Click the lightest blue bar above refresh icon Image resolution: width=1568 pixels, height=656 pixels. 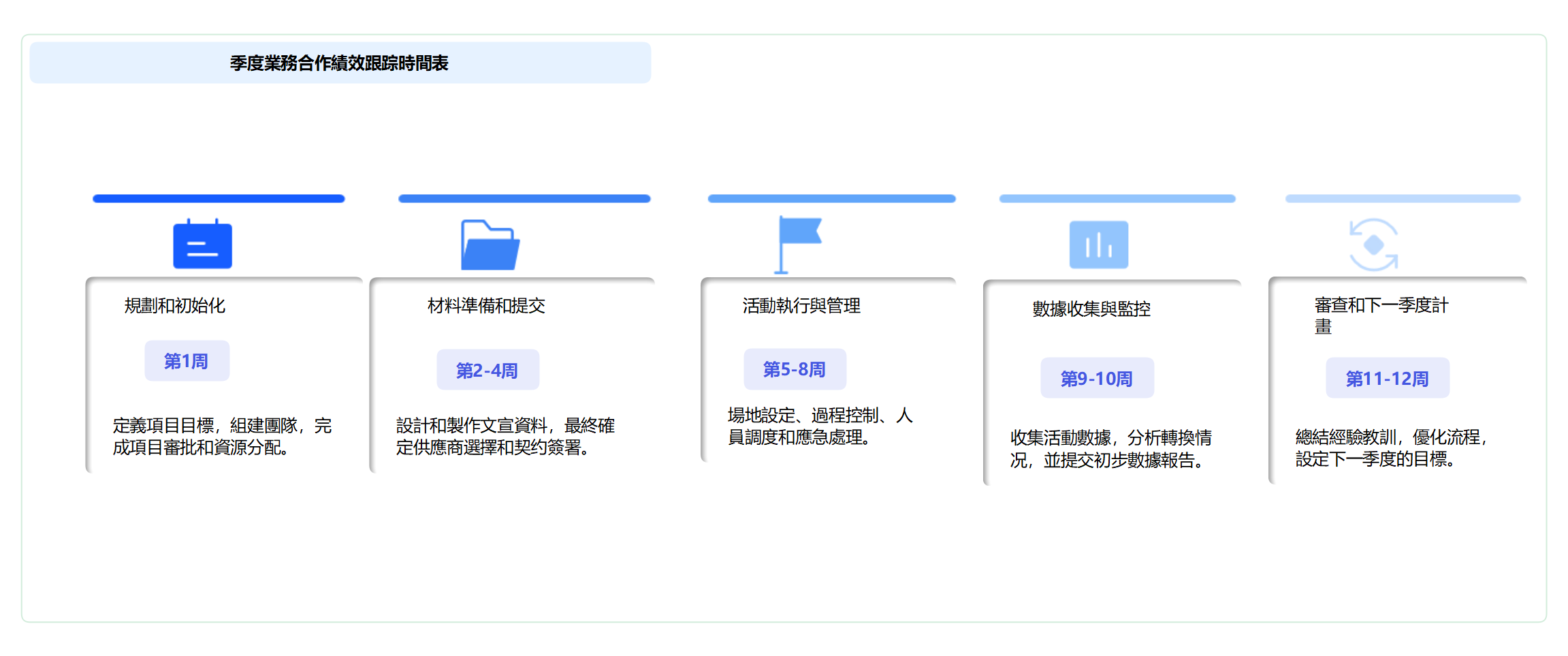pos(1403,199)
